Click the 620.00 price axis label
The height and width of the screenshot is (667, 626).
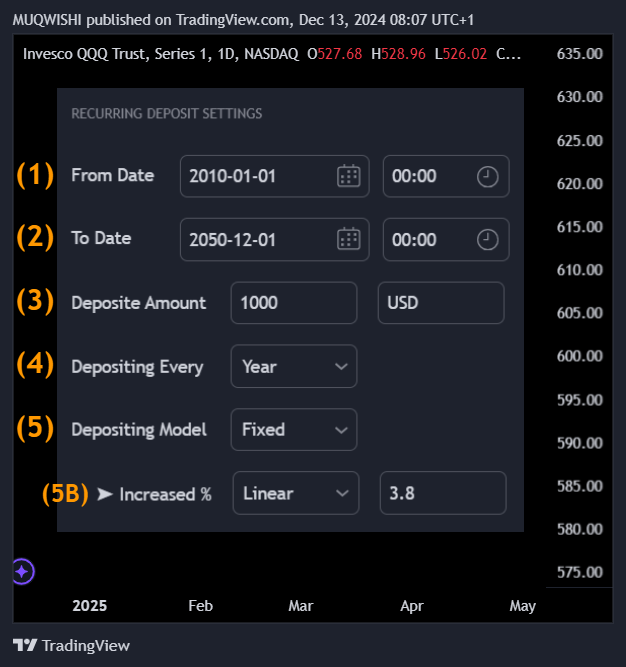click(x=580, y=183)
